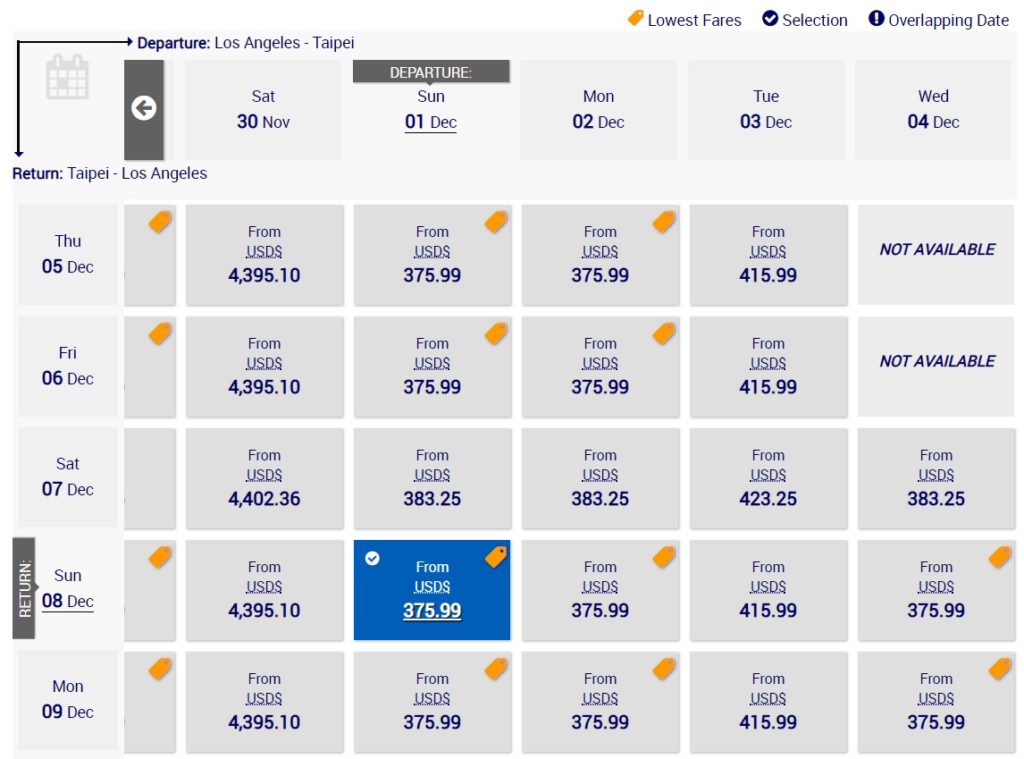The width and height of the screenshot is (1024, 759).
Task: Select Mon 09 Dec return date
Action: 68,700
